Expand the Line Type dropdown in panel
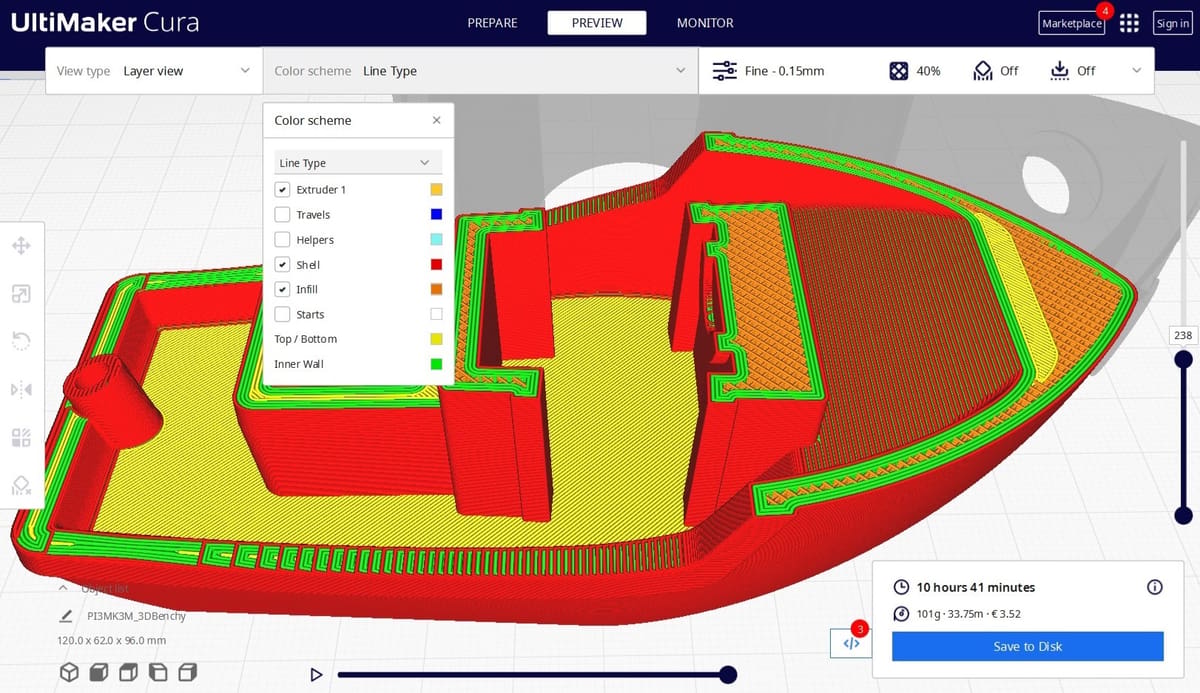This screenshot has width=1200, height=693. pyautogui.click(x=358, y=162)
